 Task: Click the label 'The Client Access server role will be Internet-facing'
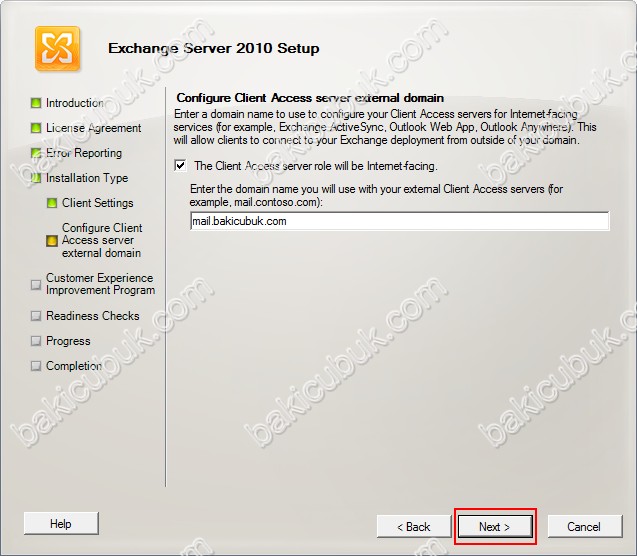pyautogui.click(x=316, y=166)
